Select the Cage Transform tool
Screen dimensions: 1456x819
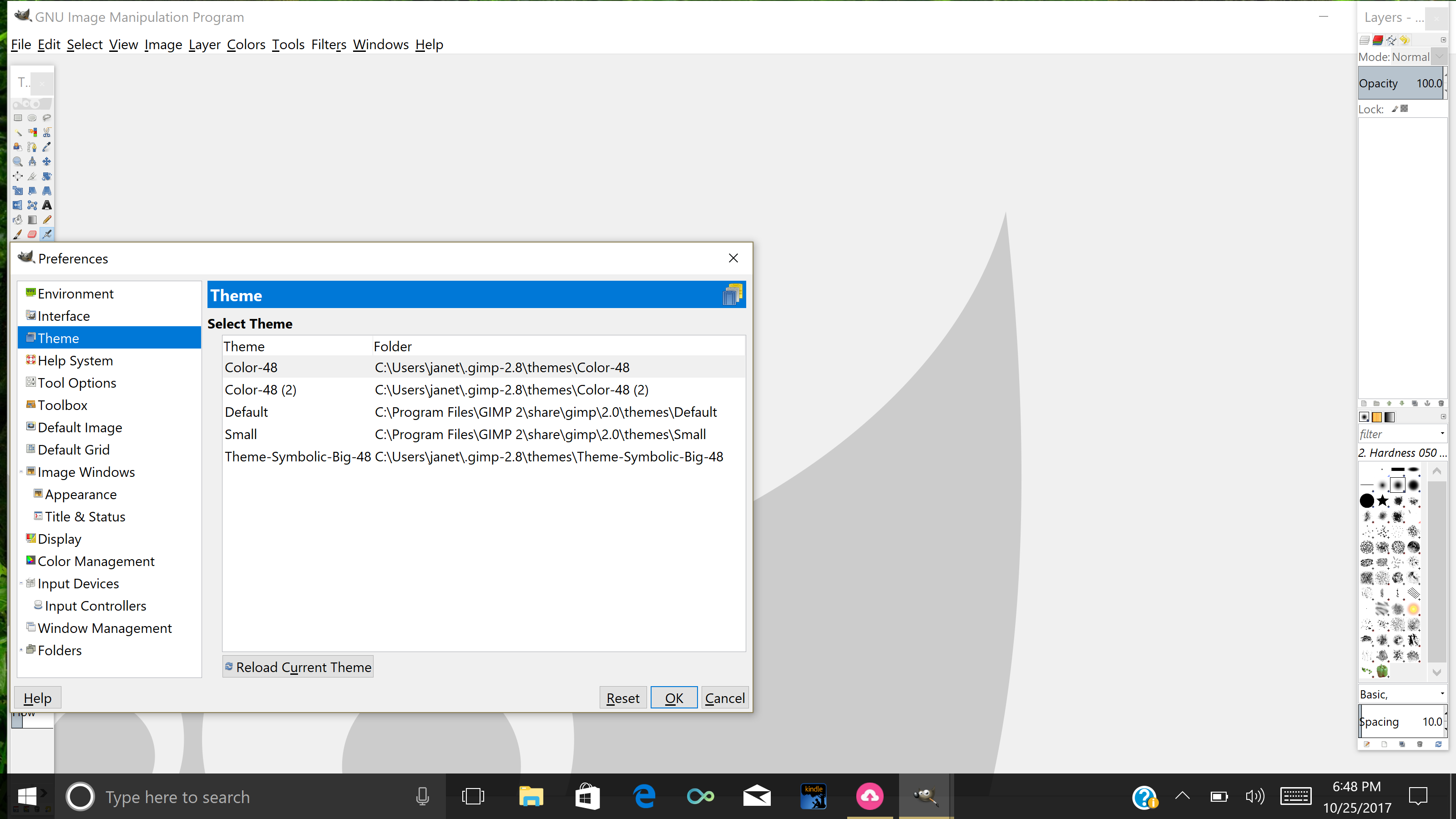pos(32,205)
